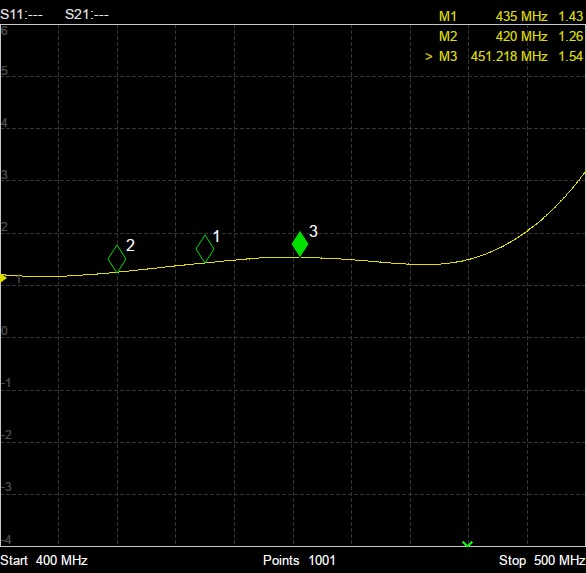Click the Points 1001 setting
The image size is (586, 573).
tap(299, 561)
